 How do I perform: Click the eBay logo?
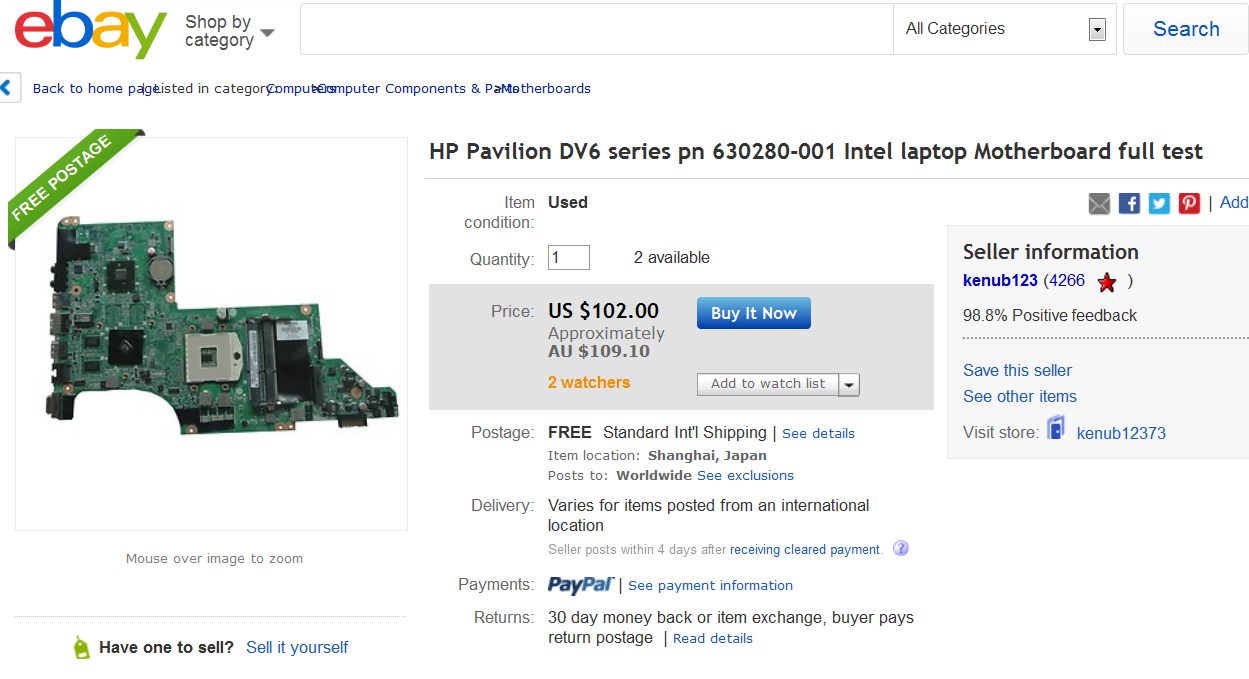coord(90,30)
